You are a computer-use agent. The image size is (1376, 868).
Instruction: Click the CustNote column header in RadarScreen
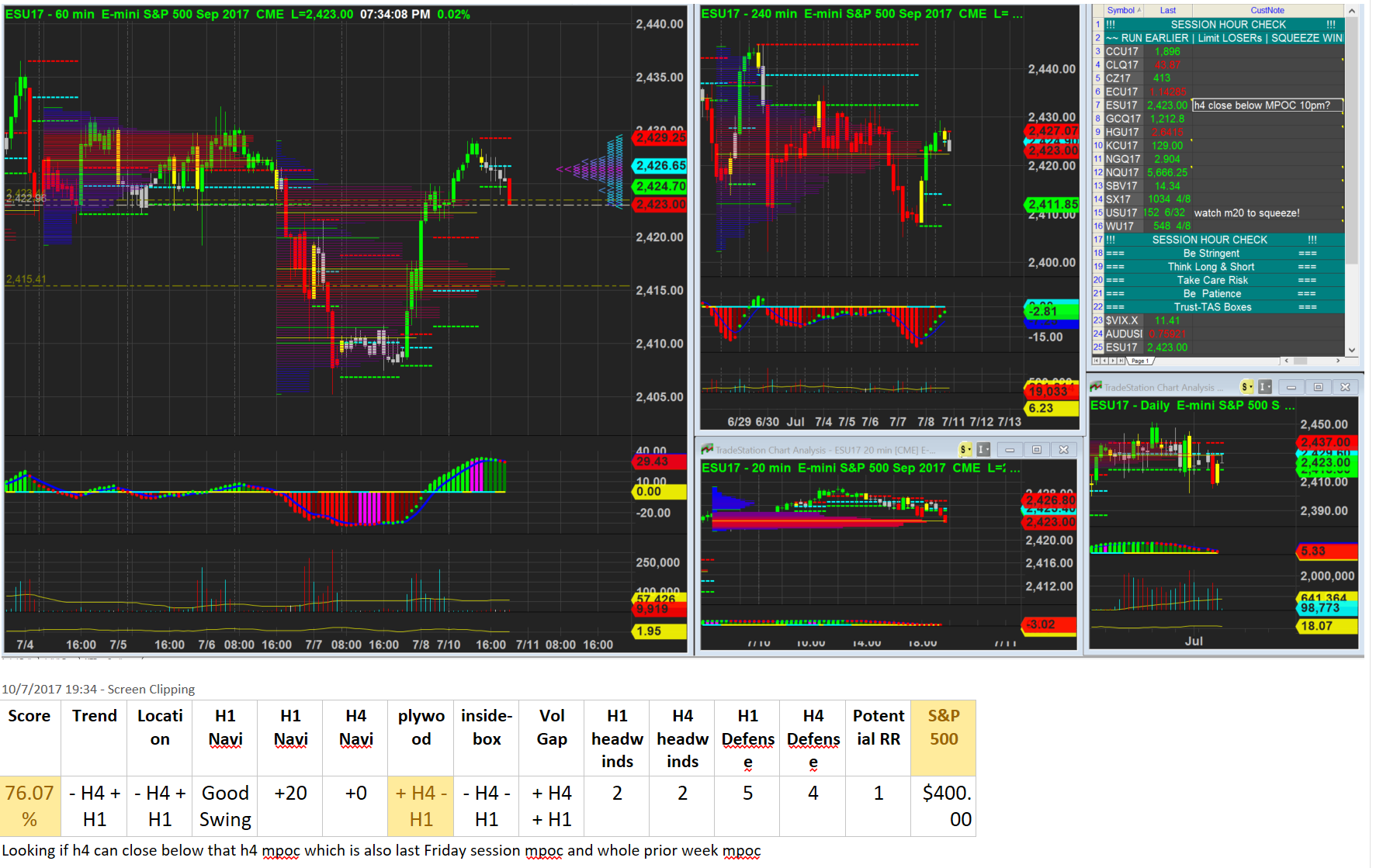1267,11
